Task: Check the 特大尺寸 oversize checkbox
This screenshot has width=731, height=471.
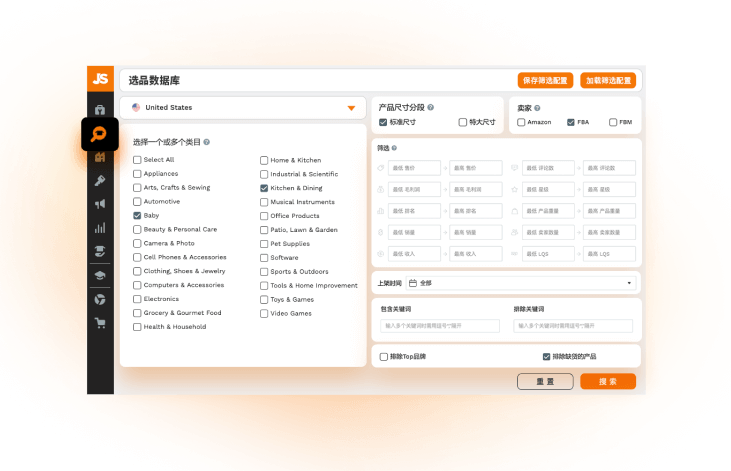Action: tap(462, 122)
